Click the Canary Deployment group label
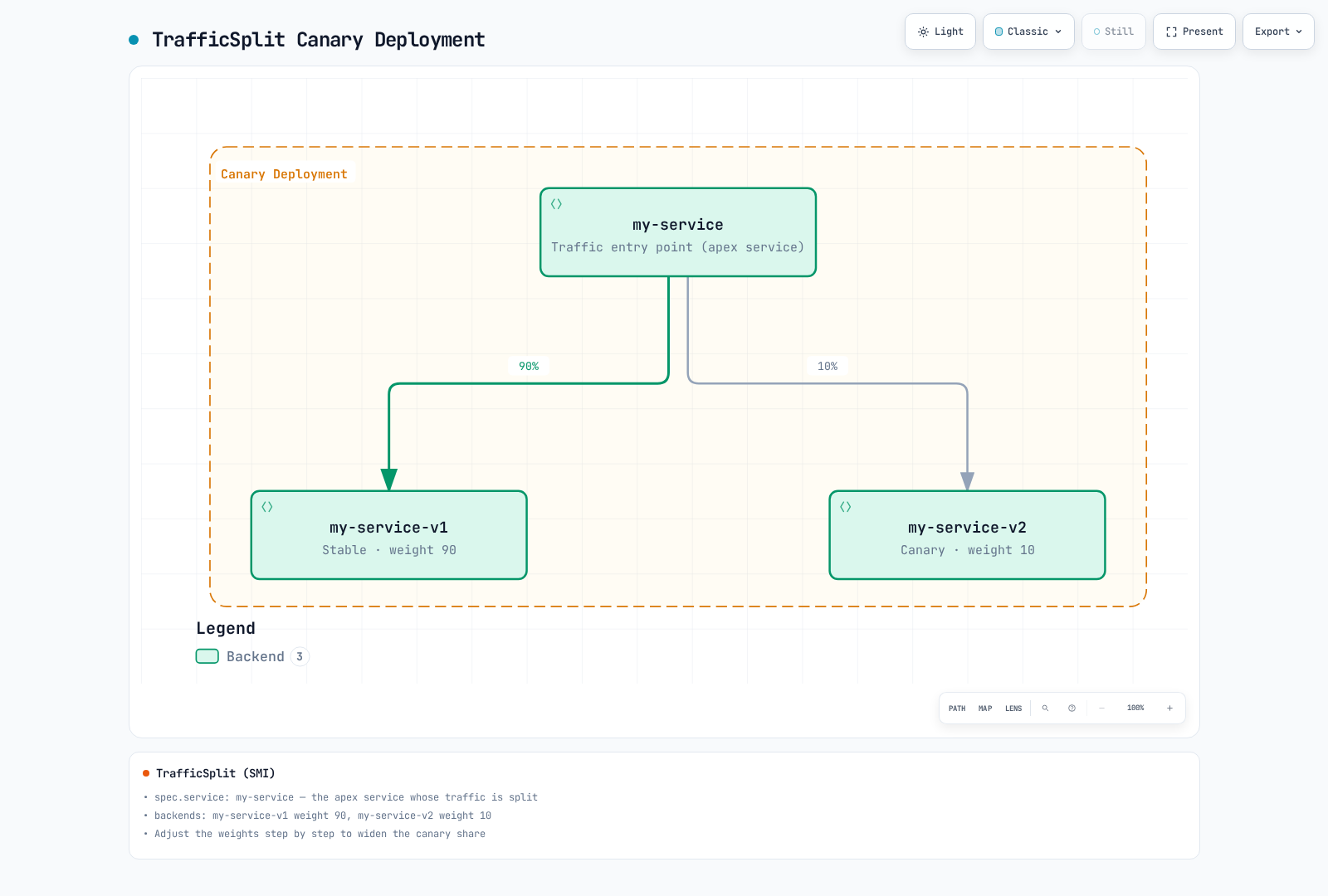Viewport: 1328px width, 896px height. click(x=284, y=174)
